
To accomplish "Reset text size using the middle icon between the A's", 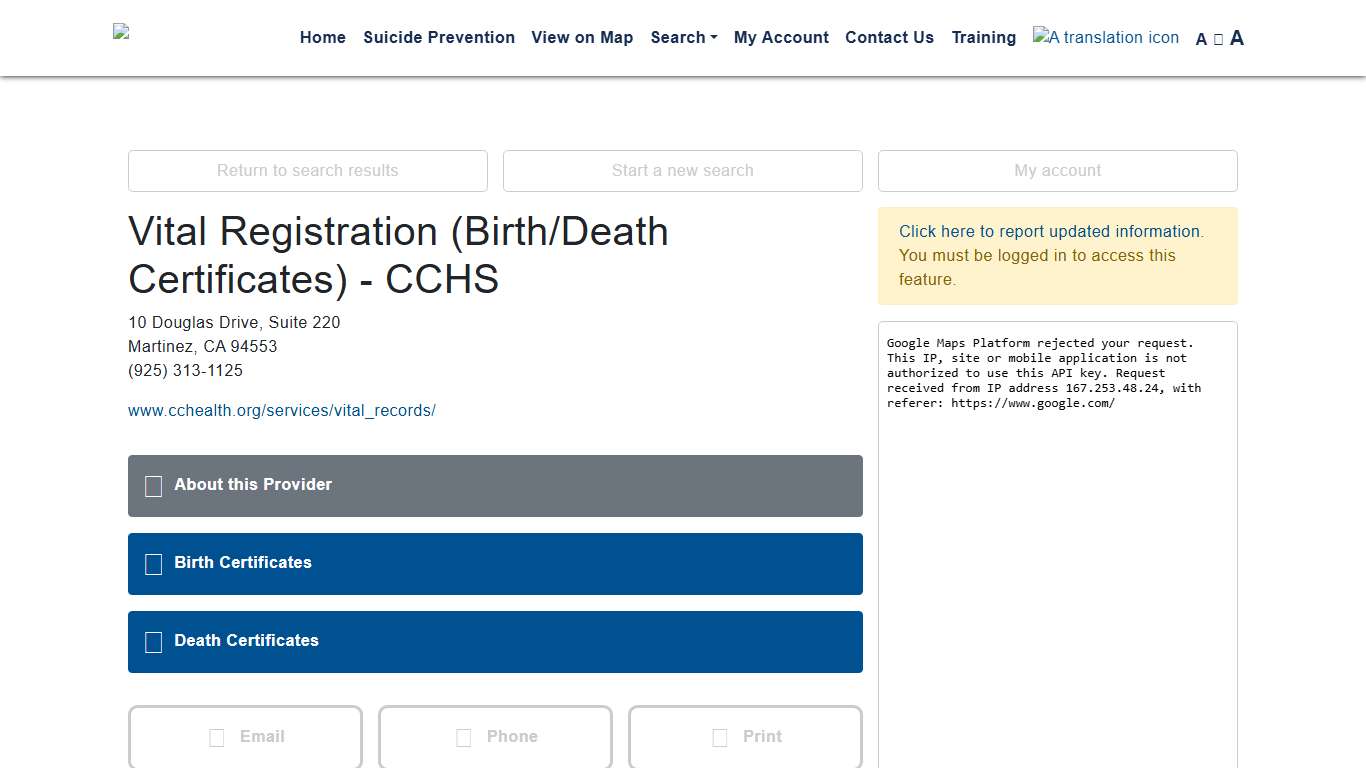I will tap(1218, 39).
